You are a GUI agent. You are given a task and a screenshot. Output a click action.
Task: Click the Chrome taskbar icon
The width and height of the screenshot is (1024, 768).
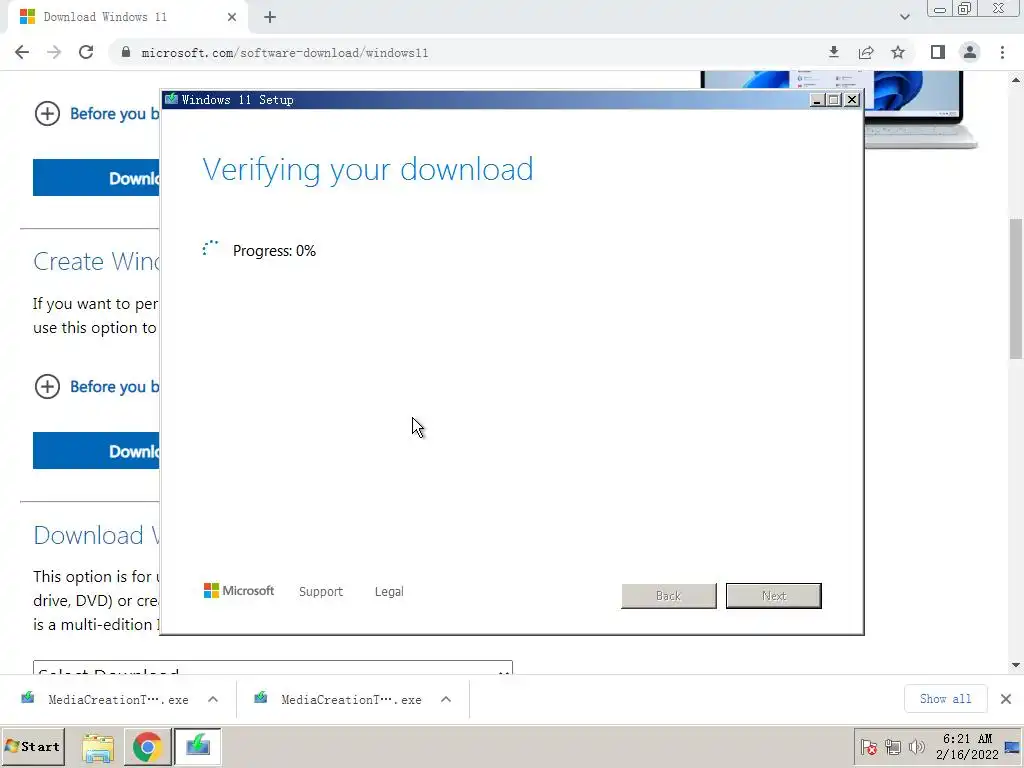click(148, 747)
